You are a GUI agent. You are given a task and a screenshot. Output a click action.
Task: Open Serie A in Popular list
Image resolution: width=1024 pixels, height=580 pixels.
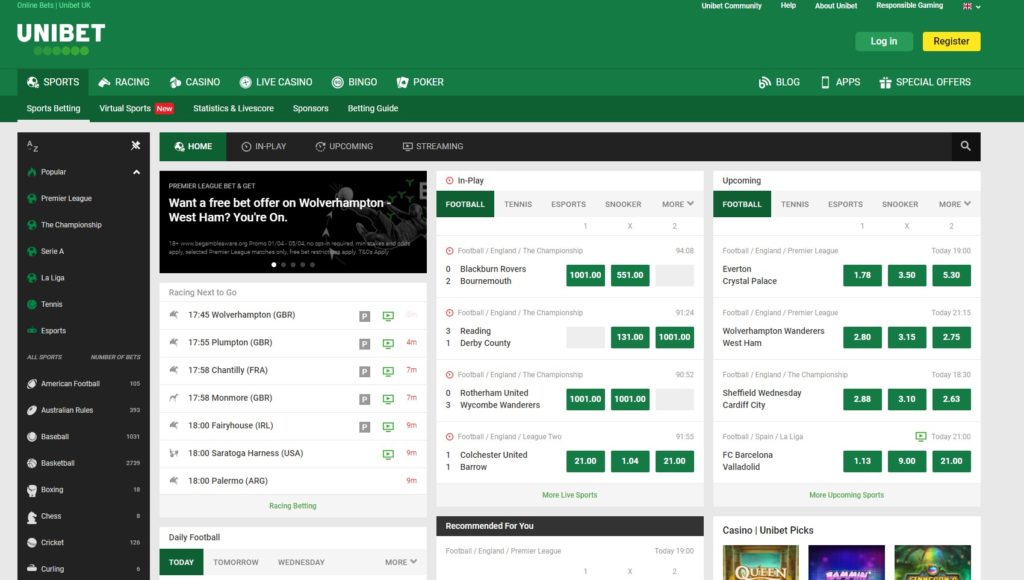(83, 251)
